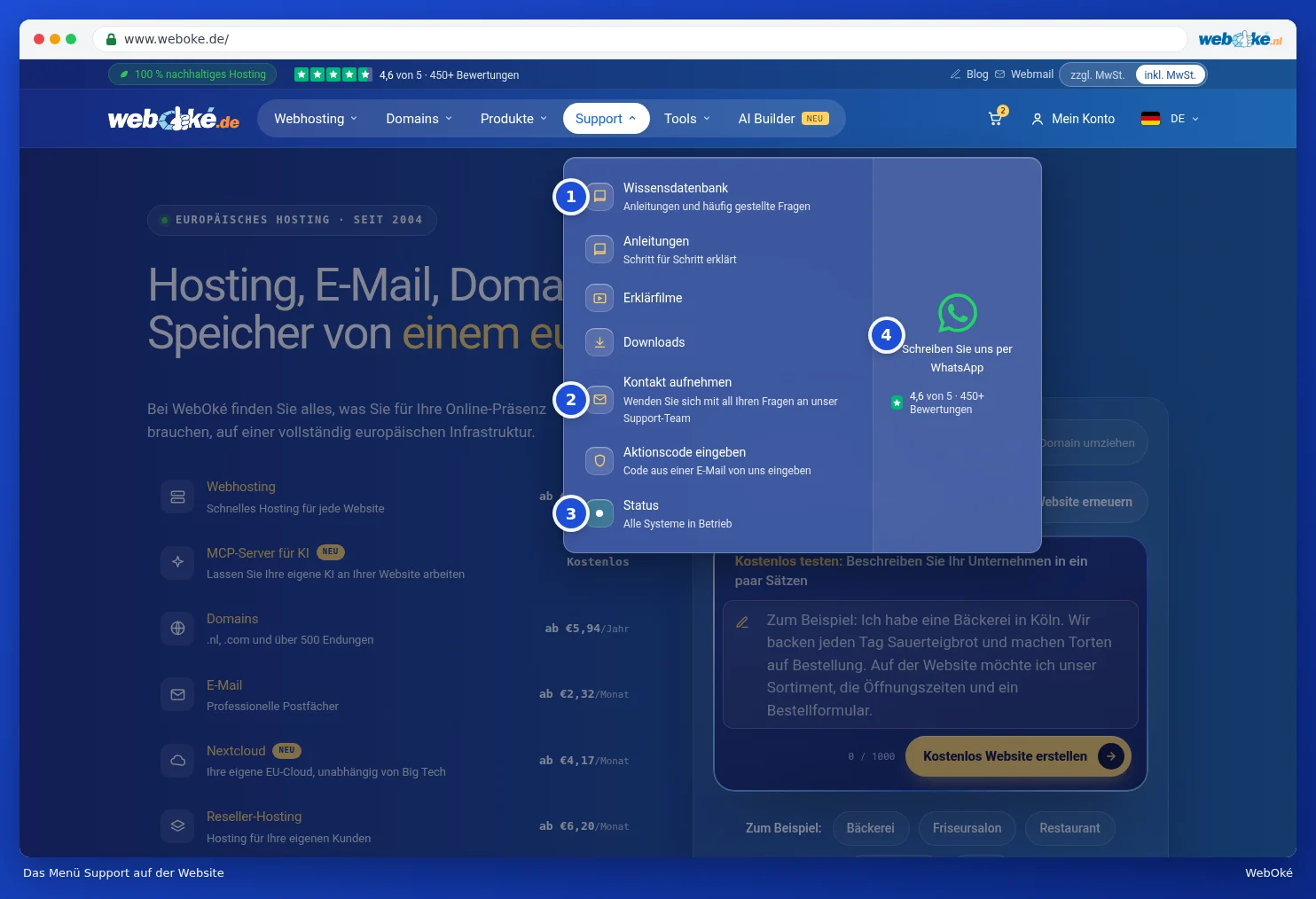Open the Tools dropdown

[x=687, y=119]
